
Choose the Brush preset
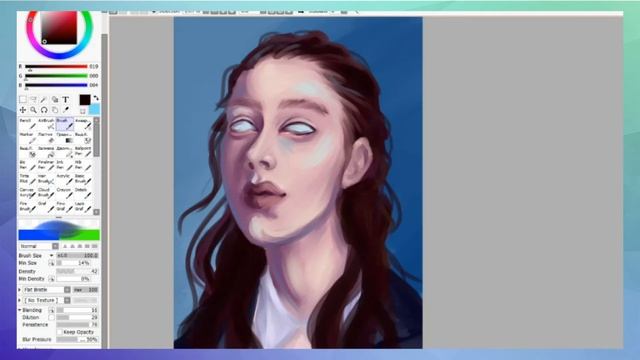[65, 124]
